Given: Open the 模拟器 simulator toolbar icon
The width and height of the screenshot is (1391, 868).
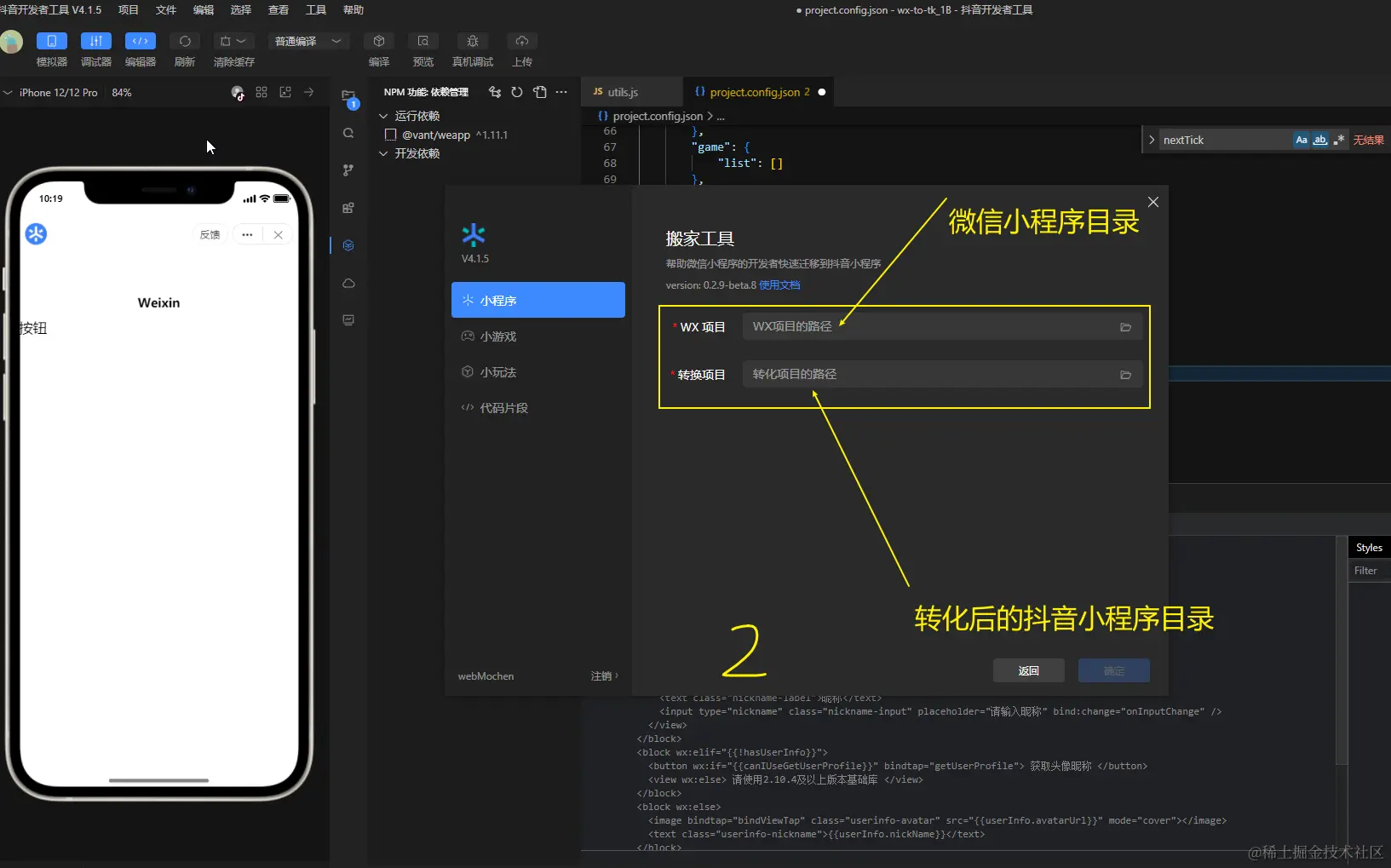Looking at the screenshot, I should 52,41.
